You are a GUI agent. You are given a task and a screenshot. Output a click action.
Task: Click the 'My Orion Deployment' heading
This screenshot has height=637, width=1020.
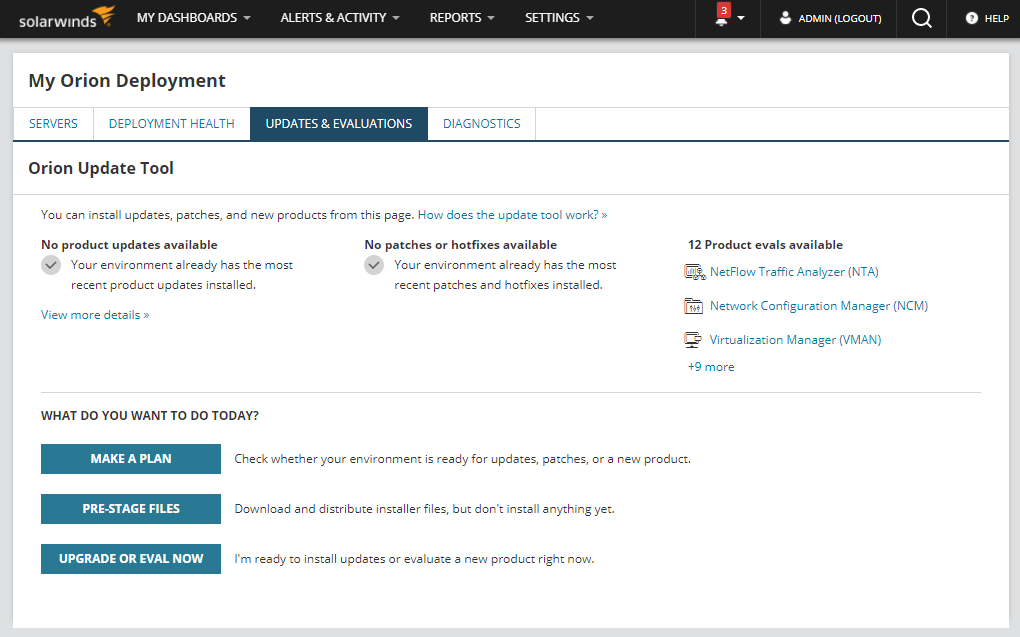[x=127, y=81]
